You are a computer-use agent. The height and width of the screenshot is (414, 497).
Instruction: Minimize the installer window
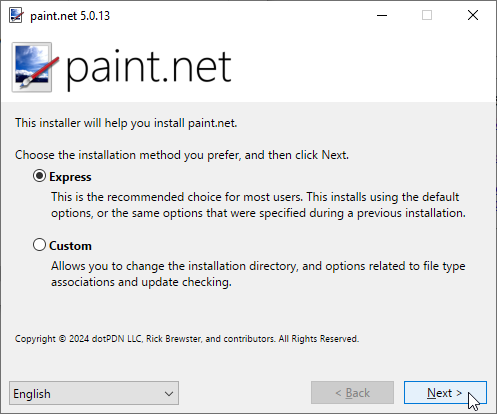click(382, 15)
